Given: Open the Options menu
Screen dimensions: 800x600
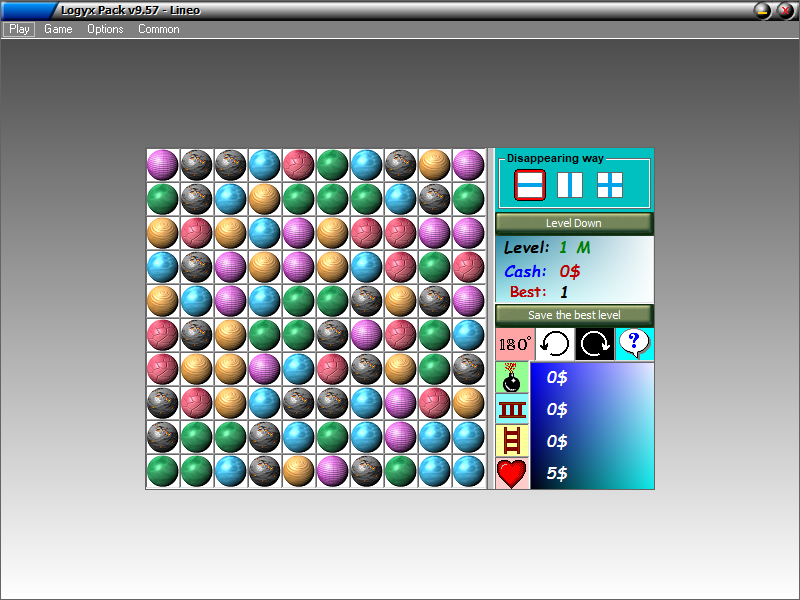Looking at the screenshot, I should (105, 29).
